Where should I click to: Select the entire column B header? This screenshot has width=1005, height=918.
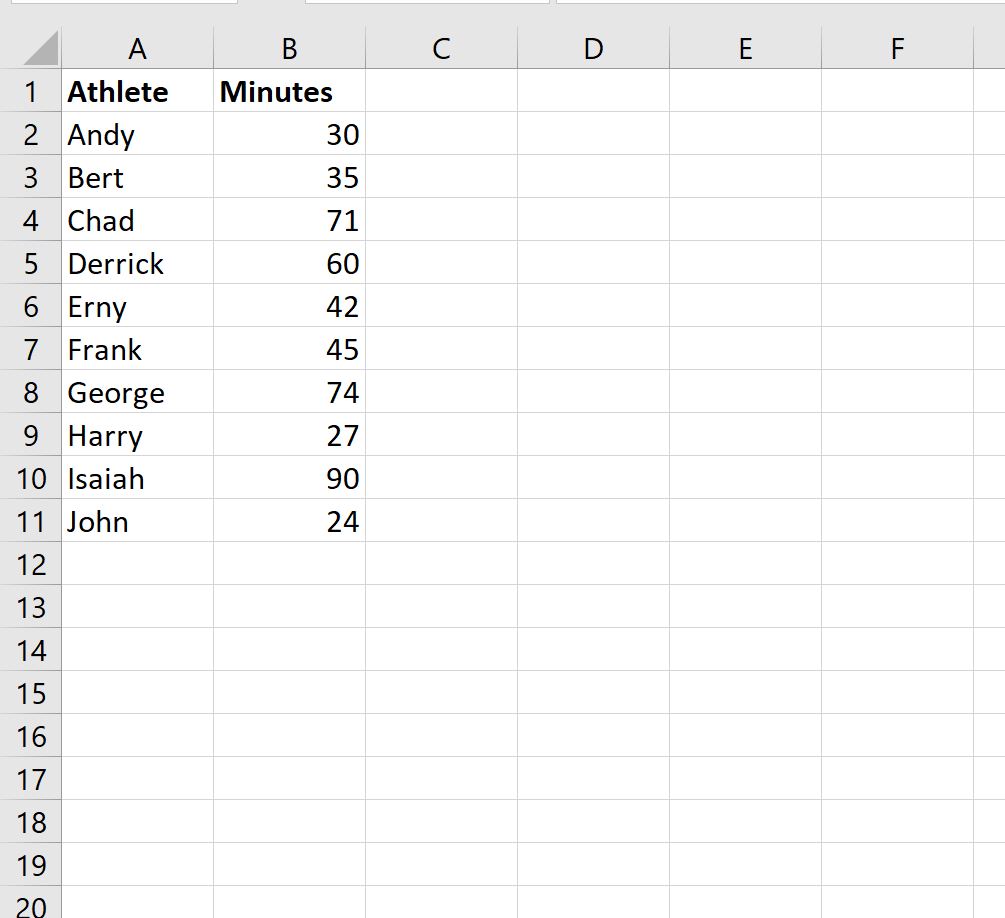click(x=289, y=47)
